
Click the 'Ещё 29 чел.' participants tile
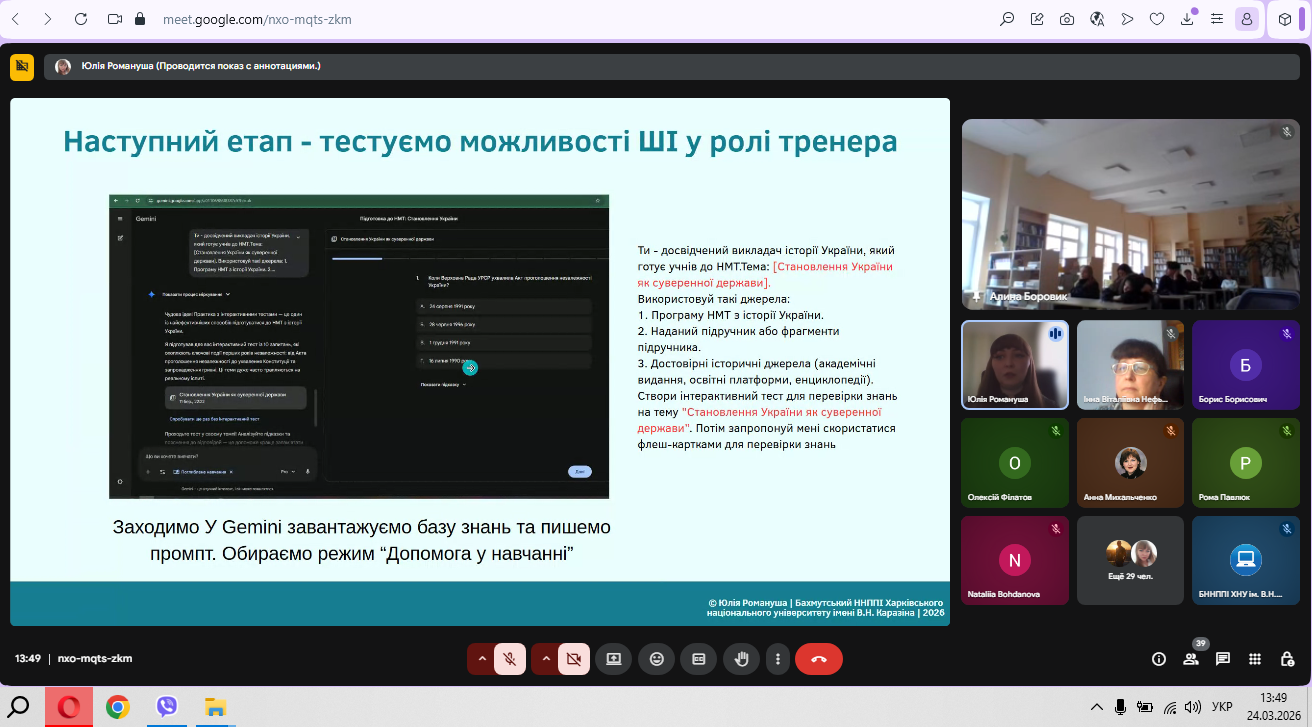tap(1130, 560)
